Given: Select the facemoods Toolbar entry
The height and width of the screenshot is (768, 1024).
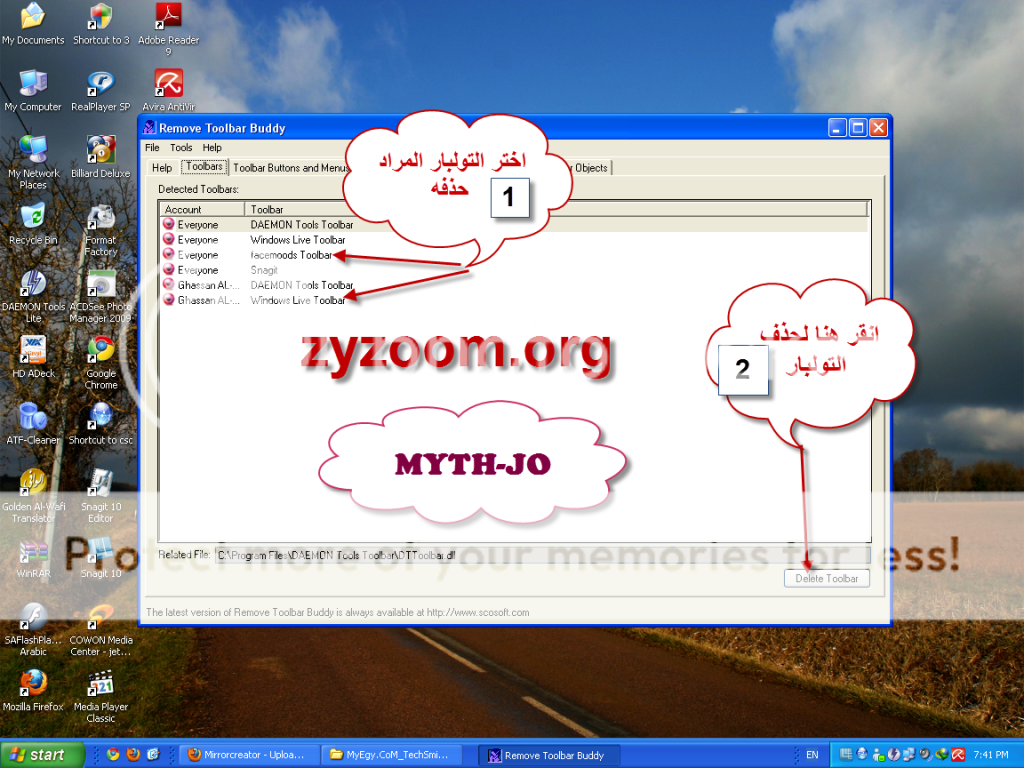Looking at the screenshot, I should pos(514,255).
